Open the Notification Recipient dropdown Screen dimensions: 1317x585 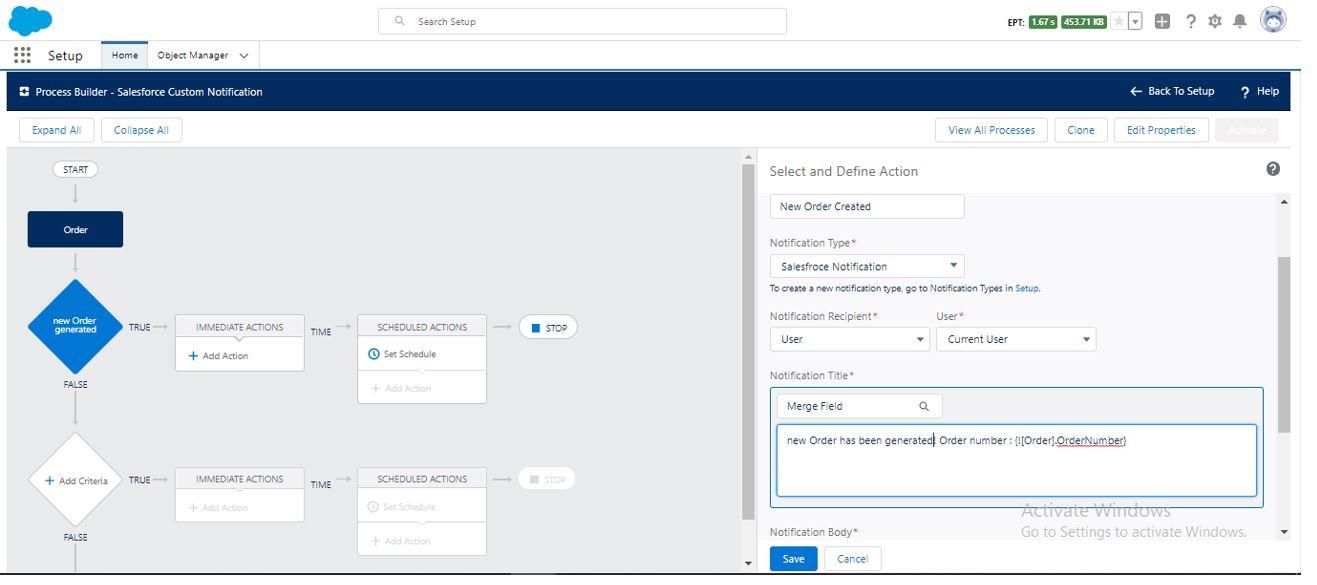(x=850, y=339)
